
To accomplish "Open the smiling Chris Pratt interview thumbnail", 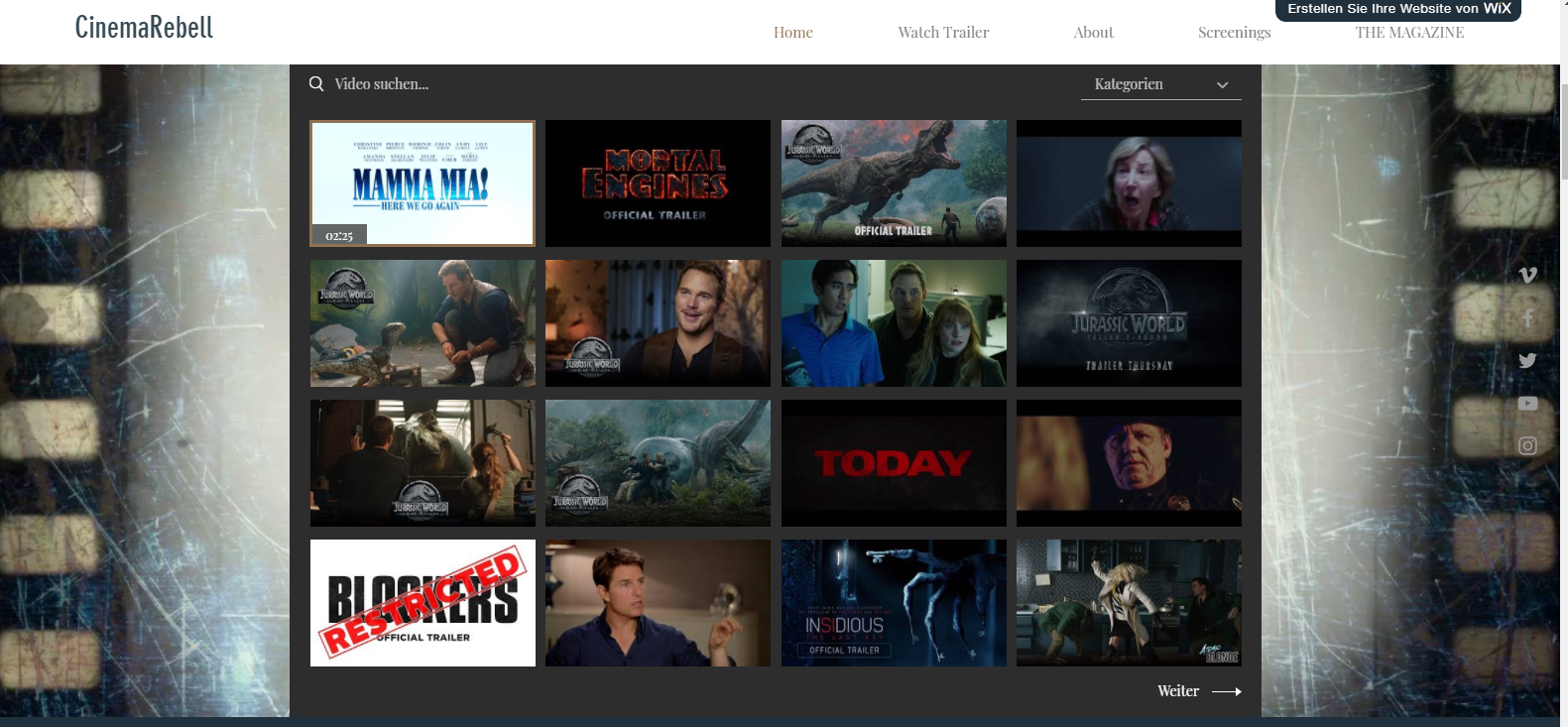I will [x=658, y=323].
